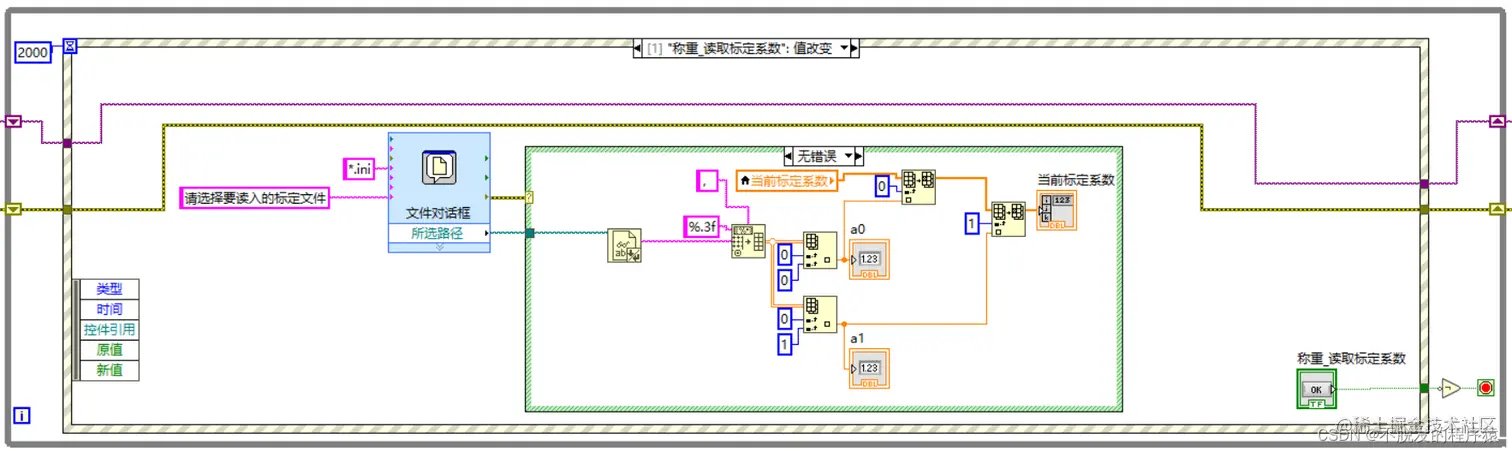Select the Index Array node feeding a0
Screen dimensions: 1512x451
point(820,251)
